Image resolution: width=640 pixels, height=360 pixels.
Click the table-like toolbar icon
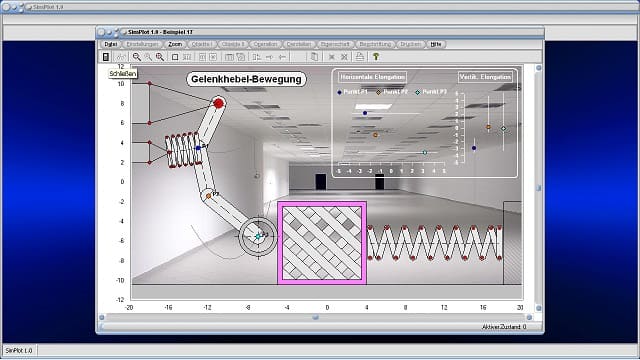[x=229, y=57]
